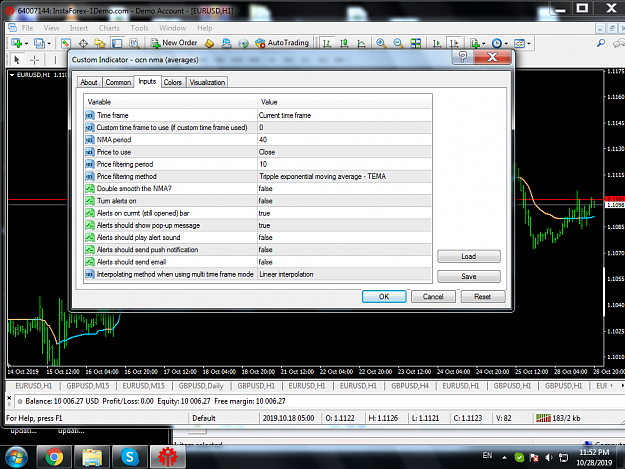
Task: Expand the Periods dropdown arrow
Action: 506,43
